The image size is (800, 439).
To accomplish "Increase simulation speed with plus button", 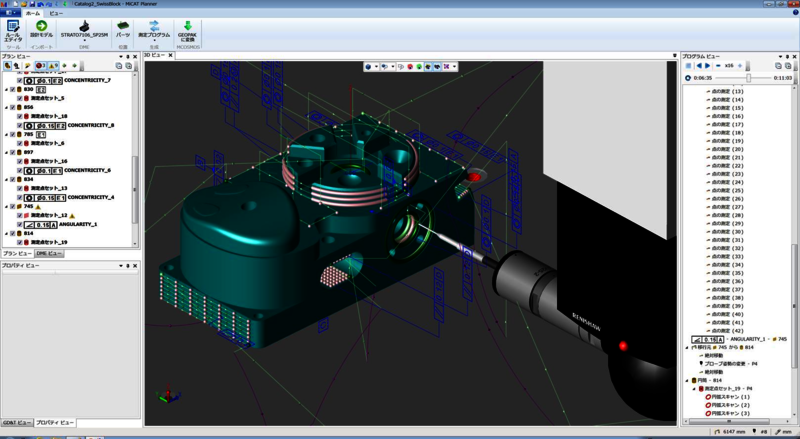I will [x=740, y=66].
